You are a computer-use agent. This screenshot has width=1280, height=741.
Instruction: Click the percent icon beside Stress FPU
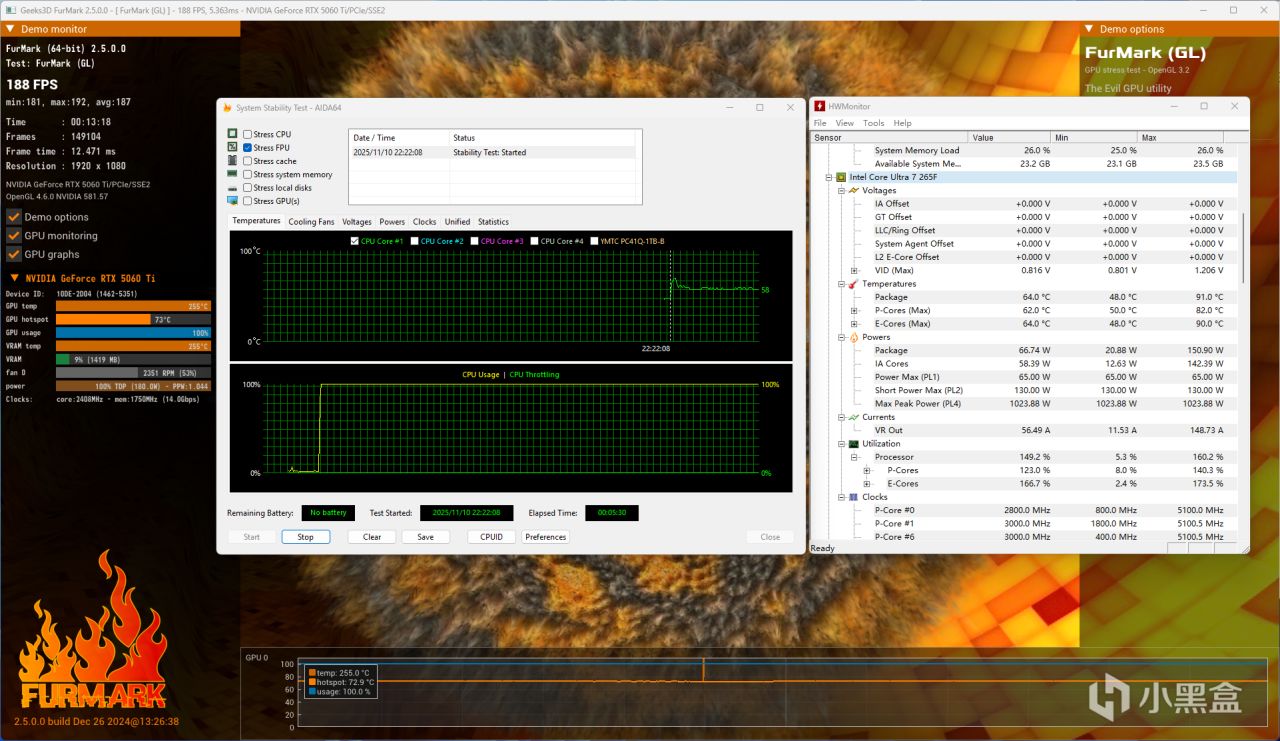point(233,147)
